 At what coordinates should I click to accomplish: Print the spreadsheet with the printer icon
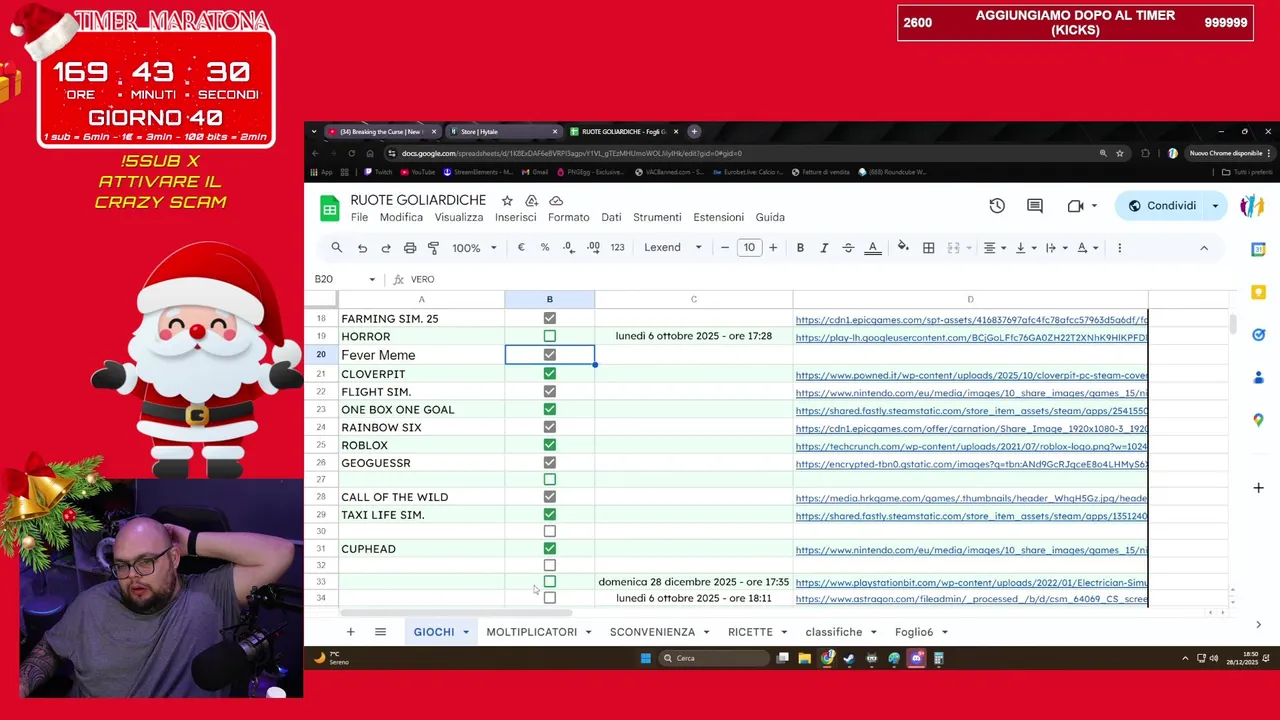tap(410, 248)
